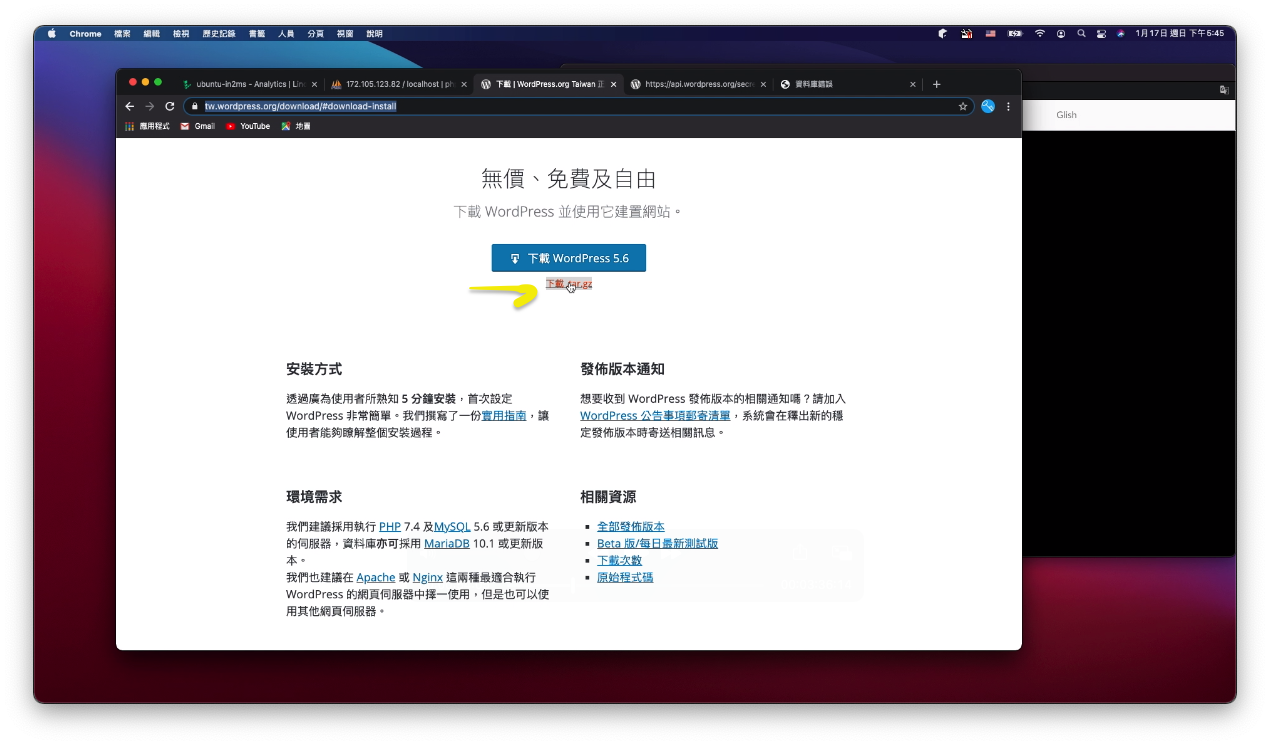Screen dimensions: 1270x745
Task: Open WordPress 公告事項郵寄清單 link
Action: point(655,415)
